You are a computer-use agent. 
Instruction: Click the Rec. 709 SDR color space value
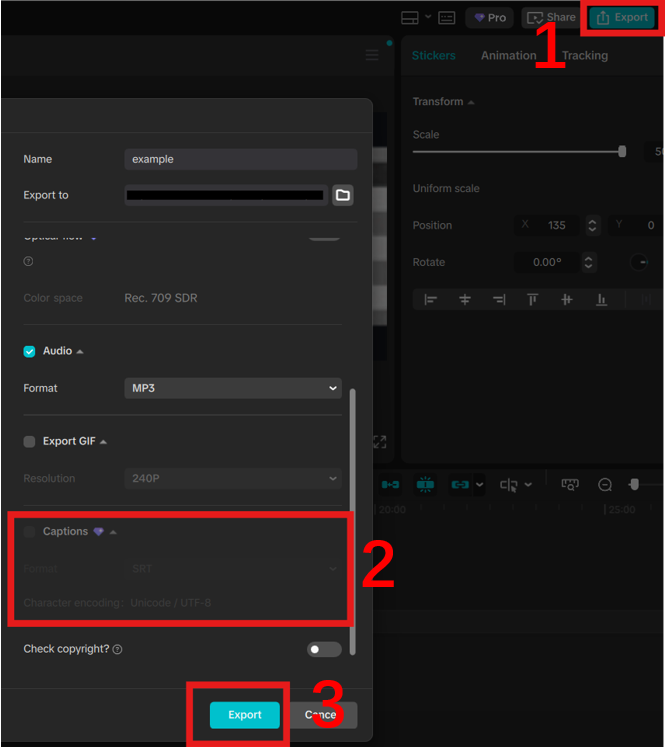pos(161,298)
